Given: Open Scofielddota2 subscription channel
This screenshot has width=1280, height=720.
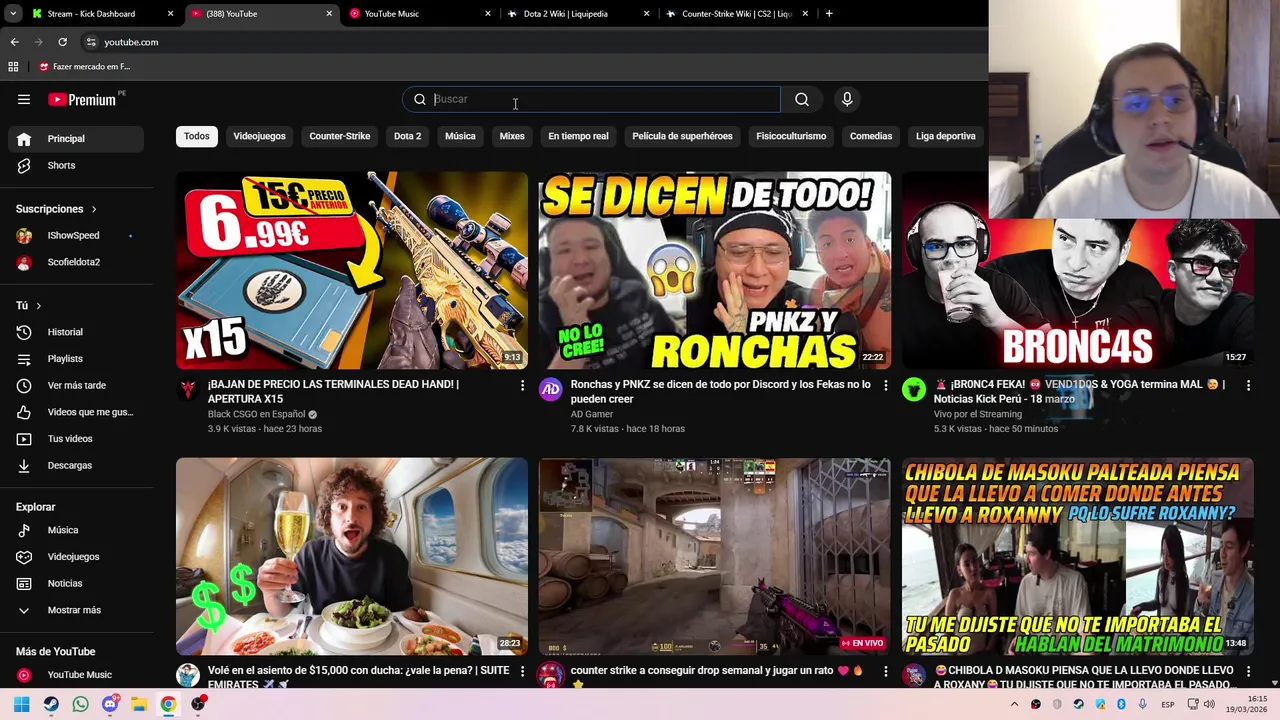Looking at the screenshot, I should pos(76,262).
